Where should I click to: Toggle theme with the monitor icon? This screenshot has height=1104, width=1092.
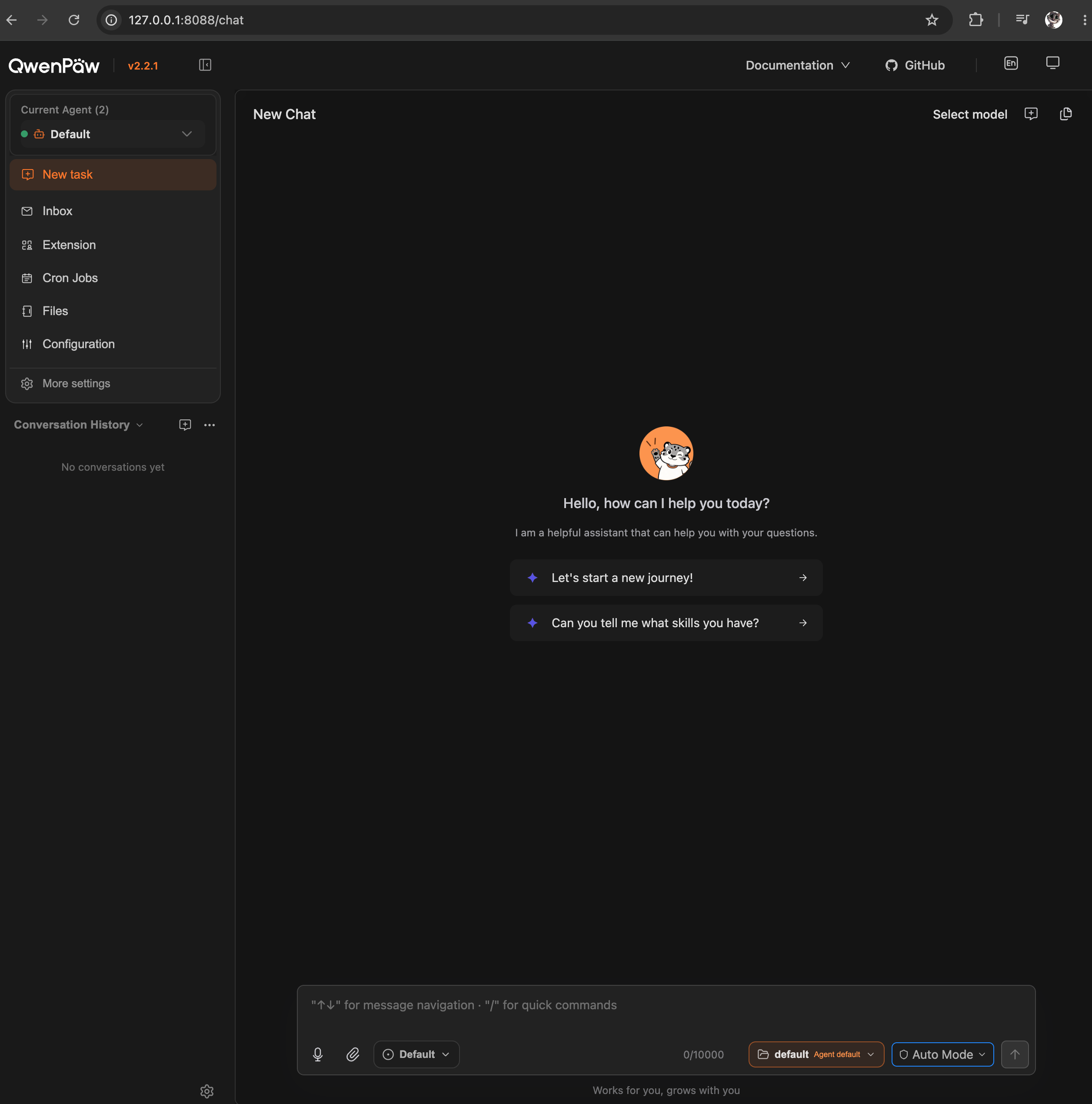tap(1052, 63)
